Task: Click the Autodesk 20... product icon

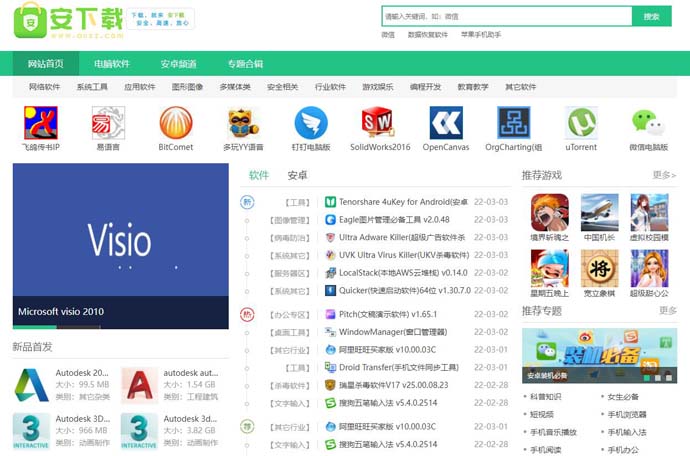Action: (x=31, y=385)
